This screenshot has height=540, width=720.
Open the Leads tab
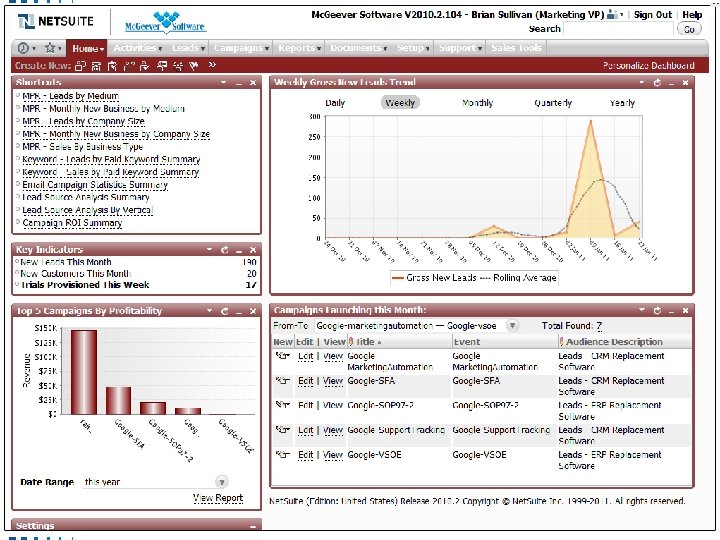(188, 48)
